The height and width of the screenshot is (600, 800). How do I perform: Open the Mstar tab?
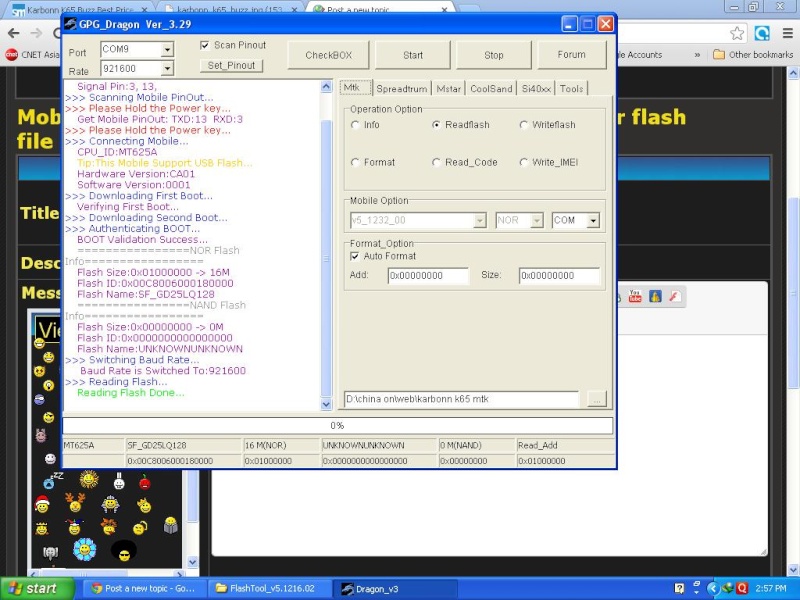pyautogui.click(x=448, y=89)
